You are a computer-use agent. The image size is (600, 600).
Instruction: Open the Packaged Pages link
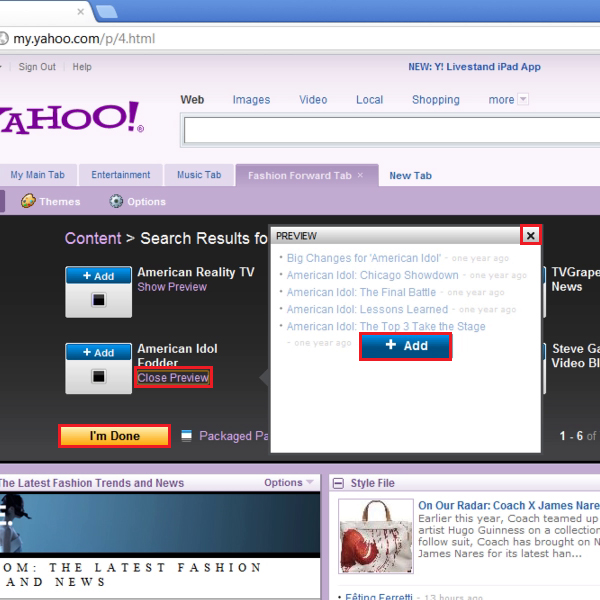tap(234, 436)
